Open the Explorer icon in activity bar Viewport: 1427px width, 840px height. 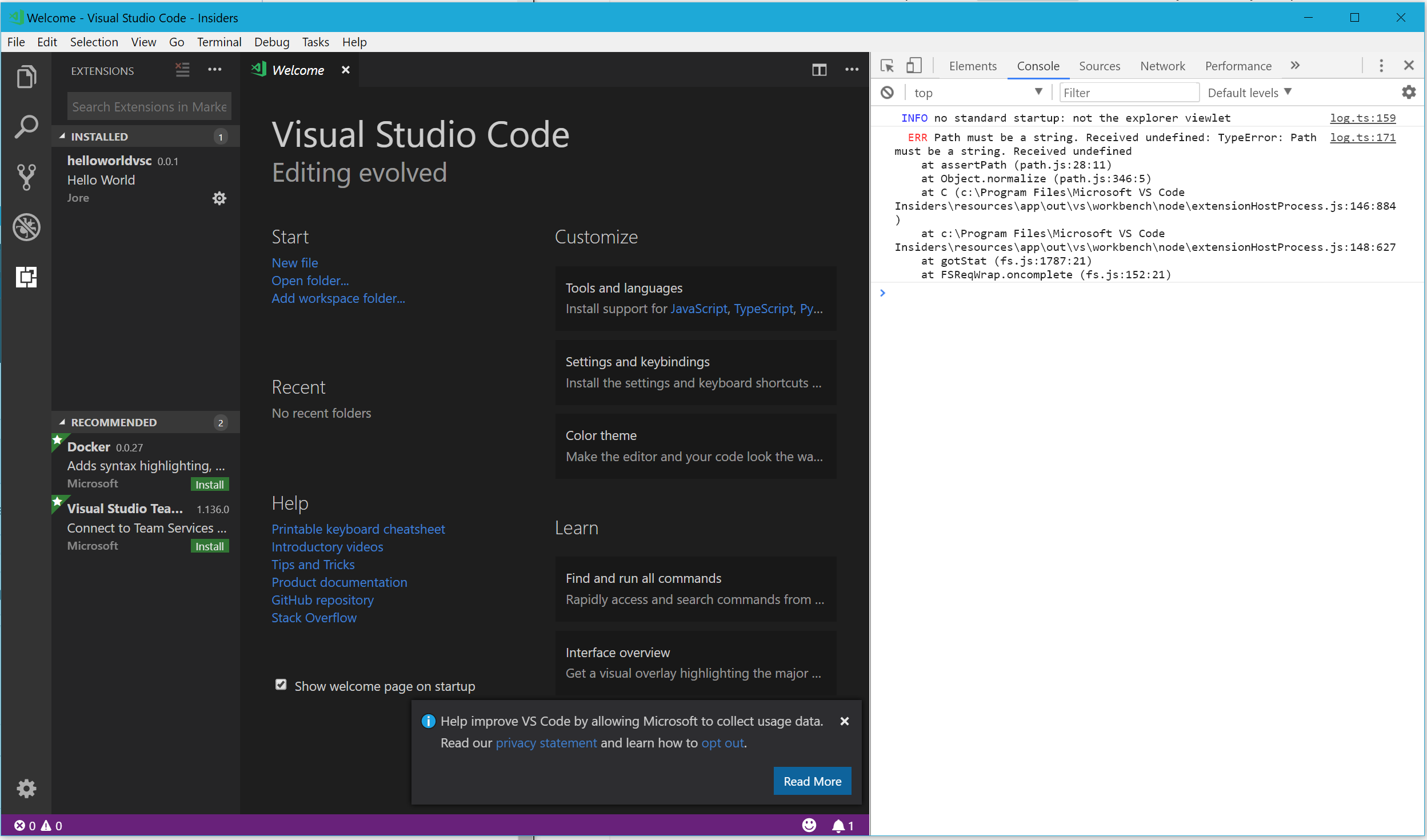[26, 76]
